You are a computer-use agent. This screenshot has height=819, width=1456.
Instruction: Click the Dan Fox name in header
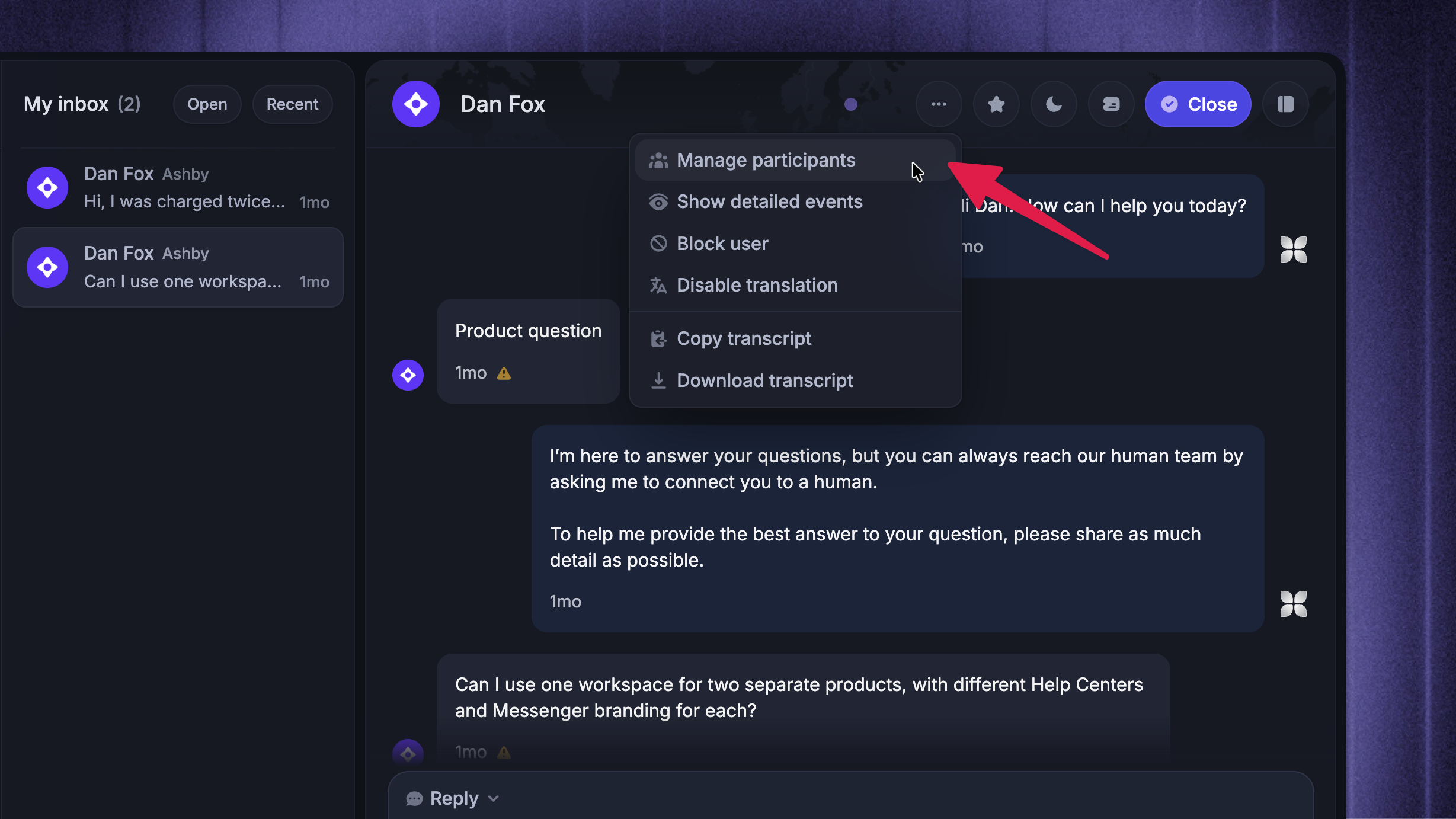[x=503, y=104]
